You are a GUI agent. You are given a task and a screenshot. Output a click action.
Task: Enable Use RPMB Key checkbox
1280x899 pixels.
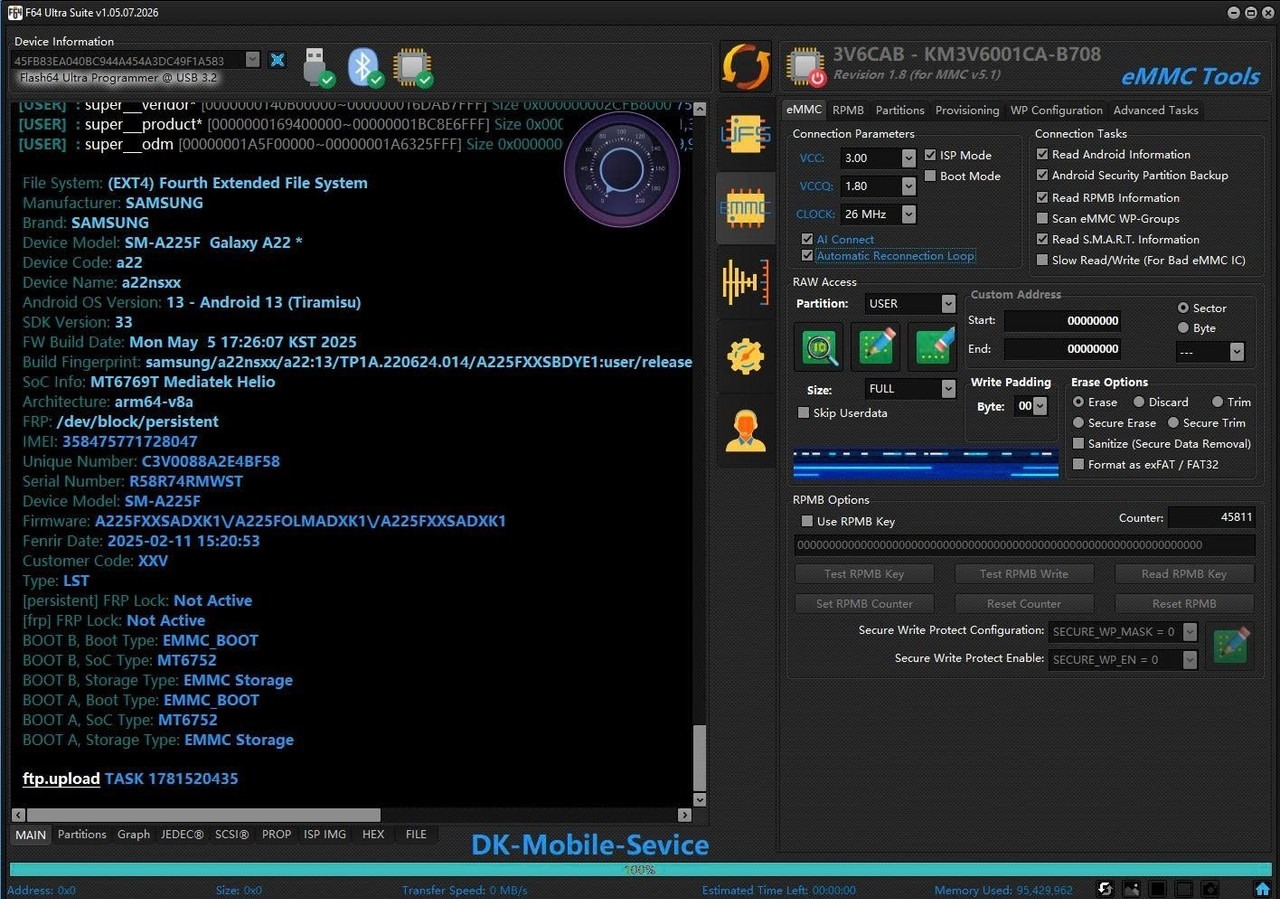point(807,521)
